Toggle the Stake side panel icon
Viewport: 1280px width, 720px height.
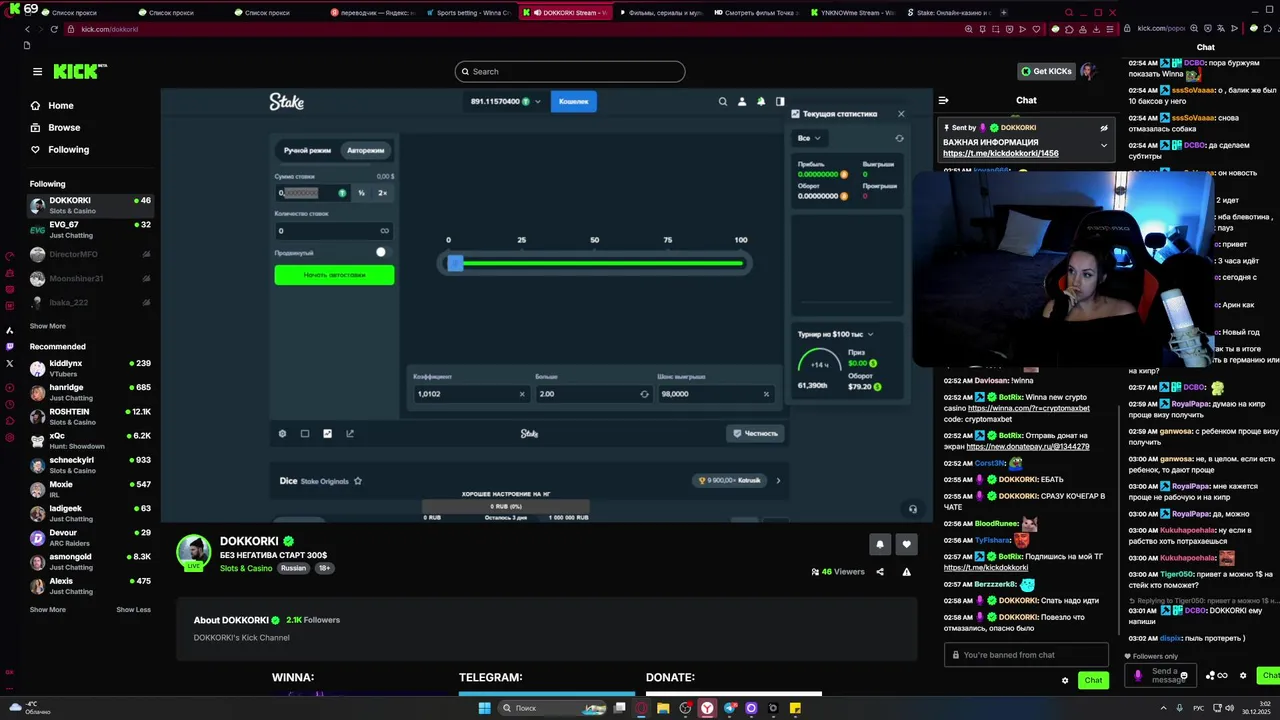tap(780, 101)
